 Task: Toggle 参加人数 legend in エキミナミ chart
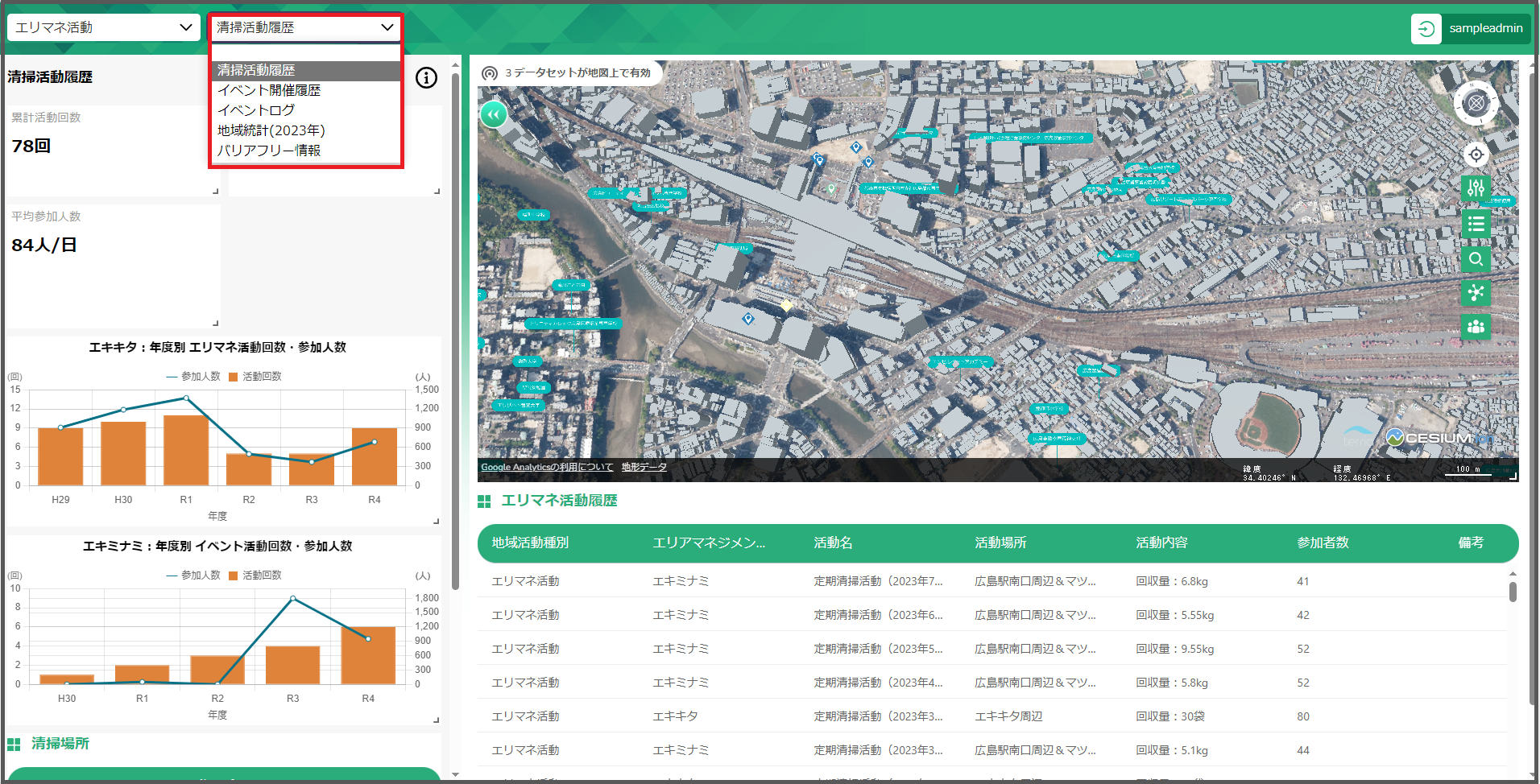point(193,576)
